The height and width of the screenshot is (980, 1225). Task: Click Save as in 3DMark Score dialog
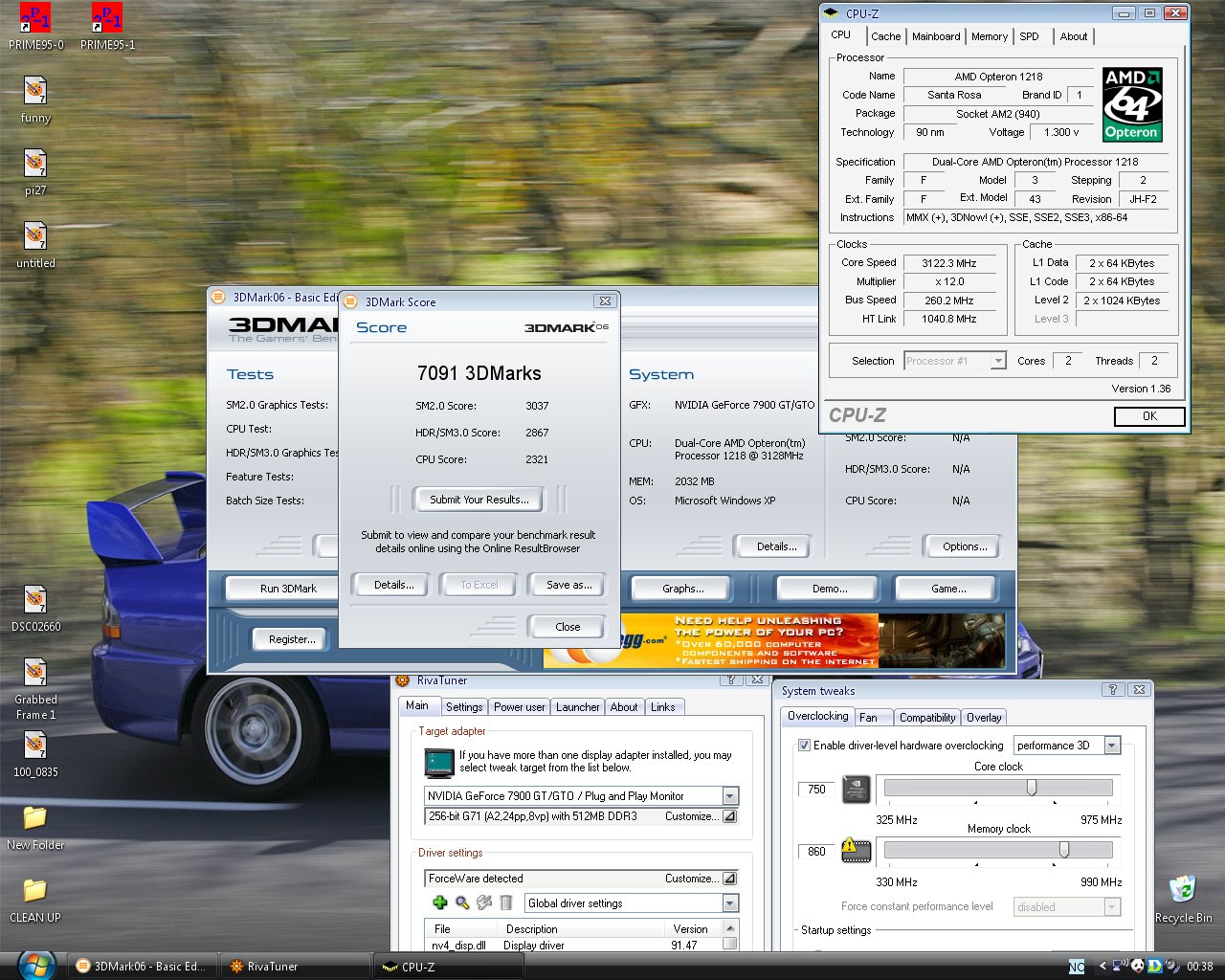pyautogui.click(x=568, y=585)
